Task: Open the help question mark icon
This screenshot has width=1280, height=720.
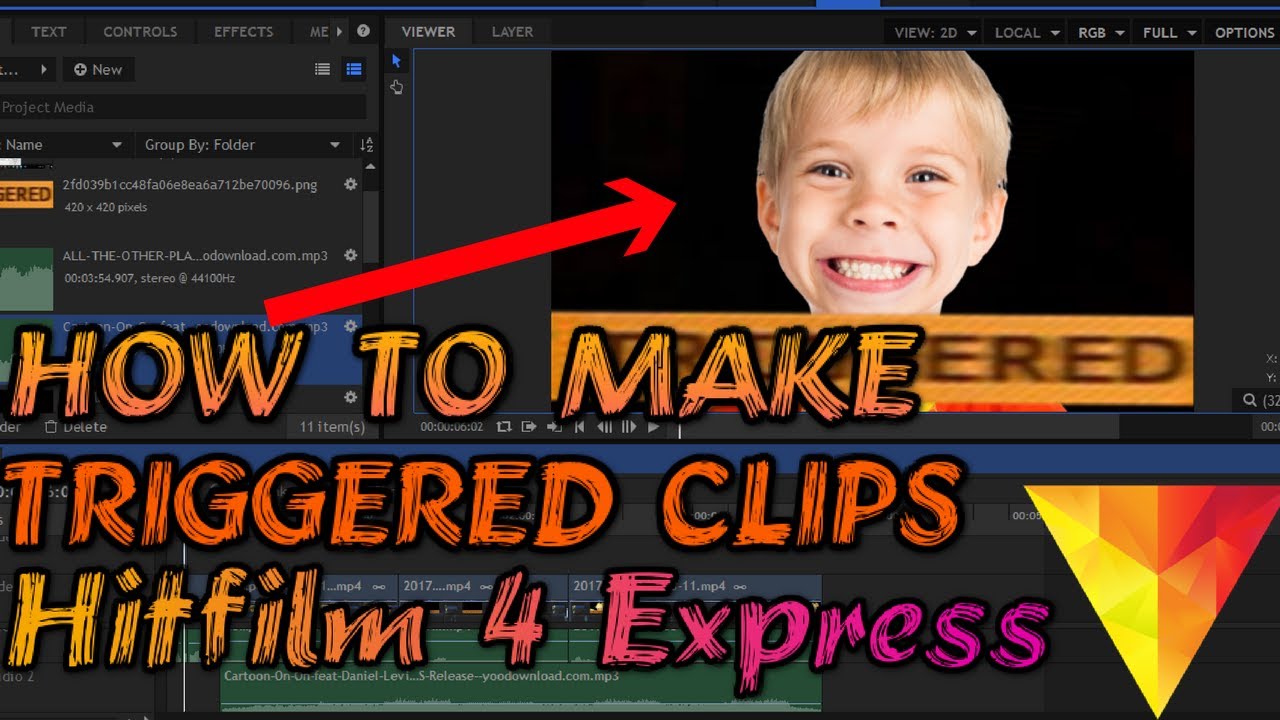Action: point(363,31)
